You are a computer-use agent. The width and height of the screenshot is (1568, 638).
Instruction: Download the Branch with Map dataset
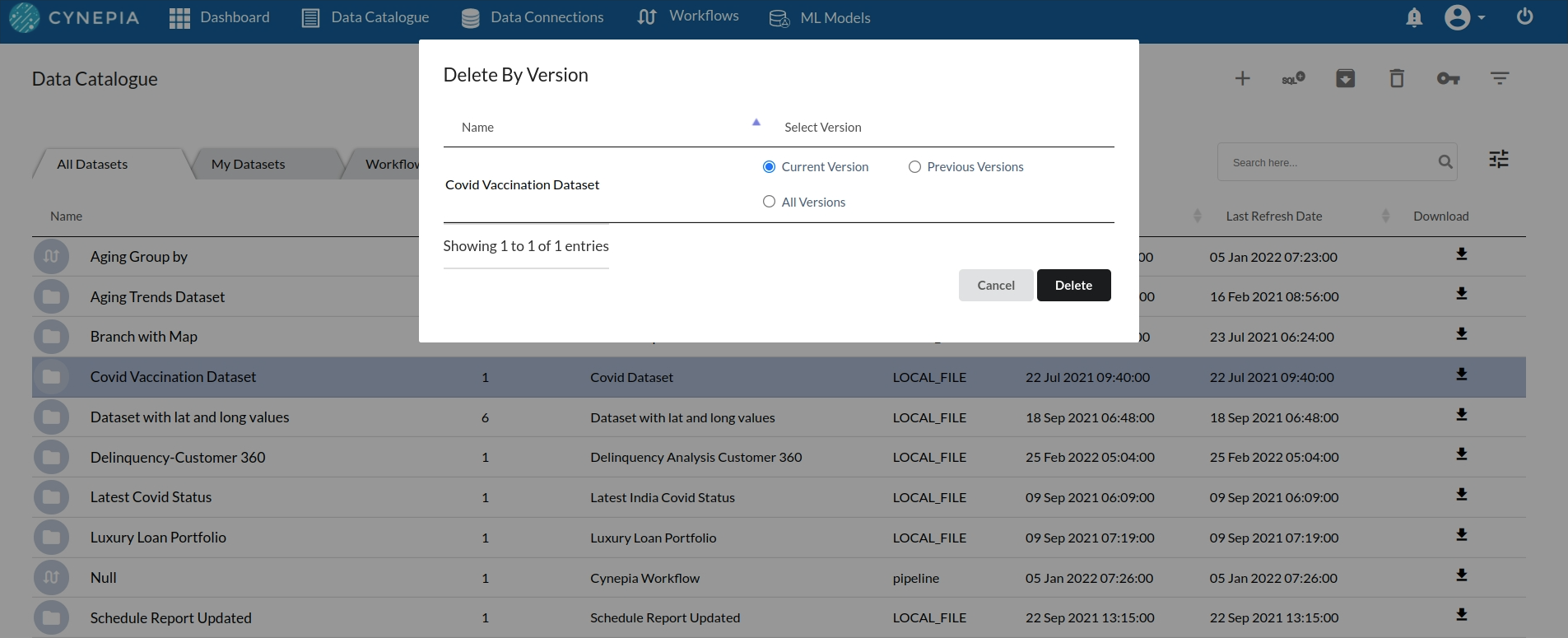pyautogui.click(x=1461, y=334)
